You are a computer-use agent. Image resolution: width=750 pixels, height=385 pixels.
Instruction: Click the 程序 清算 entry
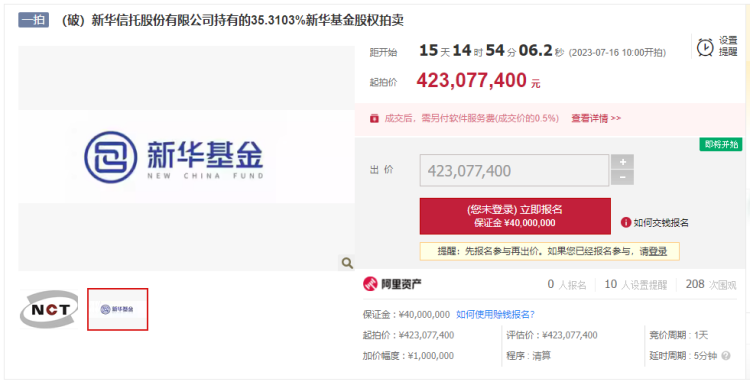click(528, 356)
